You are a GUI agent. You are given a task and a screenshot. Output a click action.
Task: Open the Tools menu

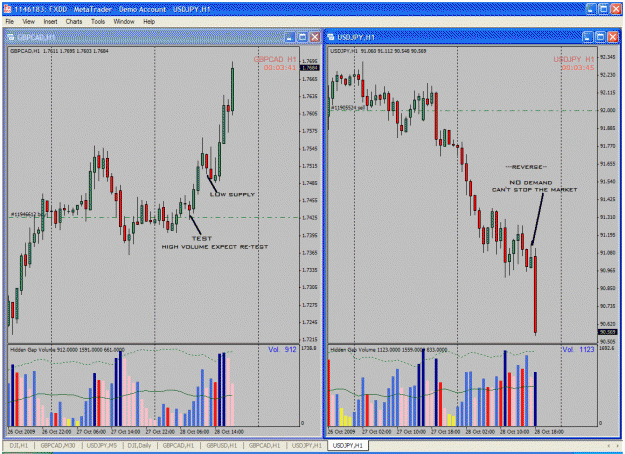coord(98,22)
